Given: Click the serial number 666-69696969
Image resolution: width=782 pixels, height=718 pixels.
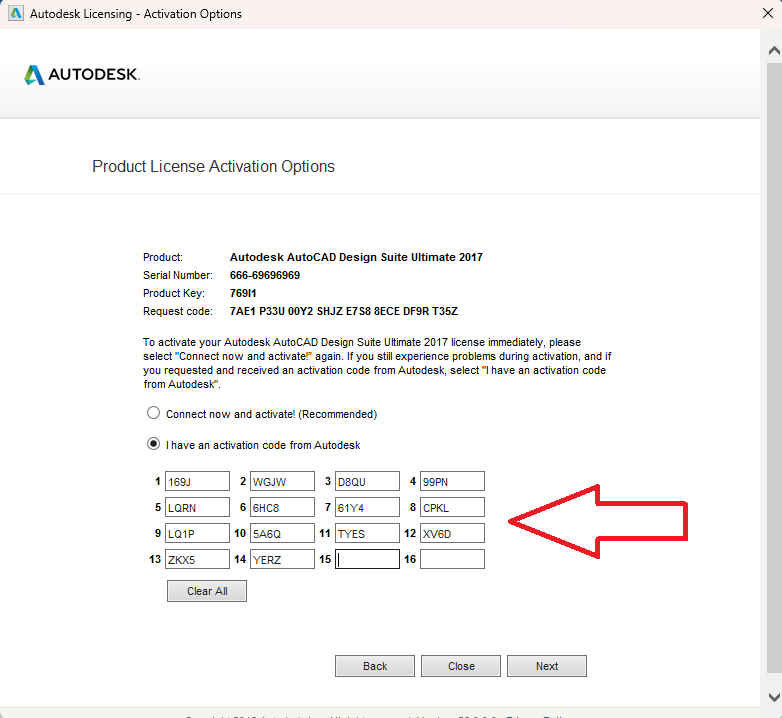Looking at the screenshot, I should click(x=265, y=275).
